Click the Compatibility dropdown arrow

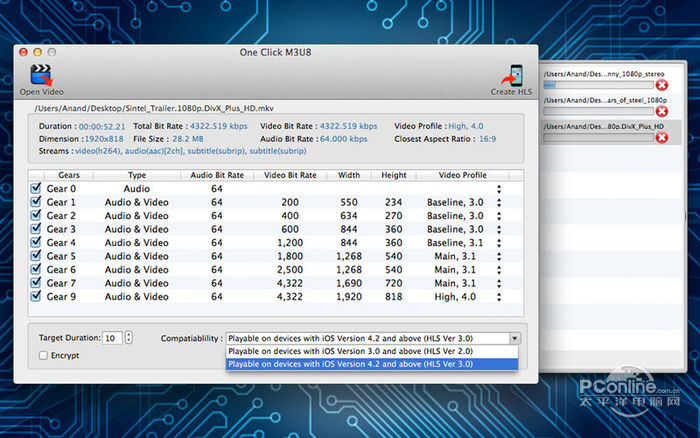pos(514,338)
